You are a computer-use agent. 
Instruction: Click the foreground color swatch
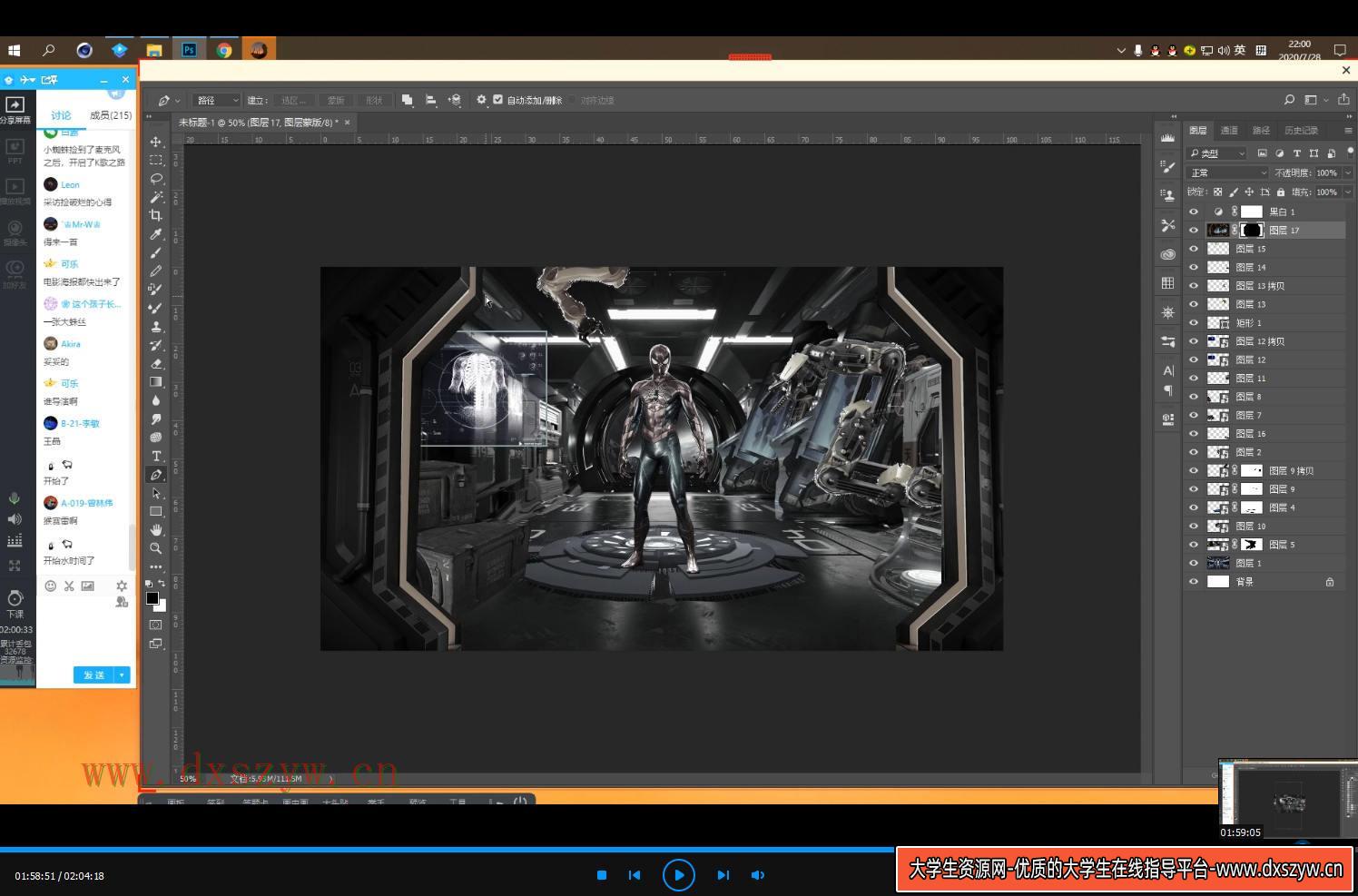(153, 598)
